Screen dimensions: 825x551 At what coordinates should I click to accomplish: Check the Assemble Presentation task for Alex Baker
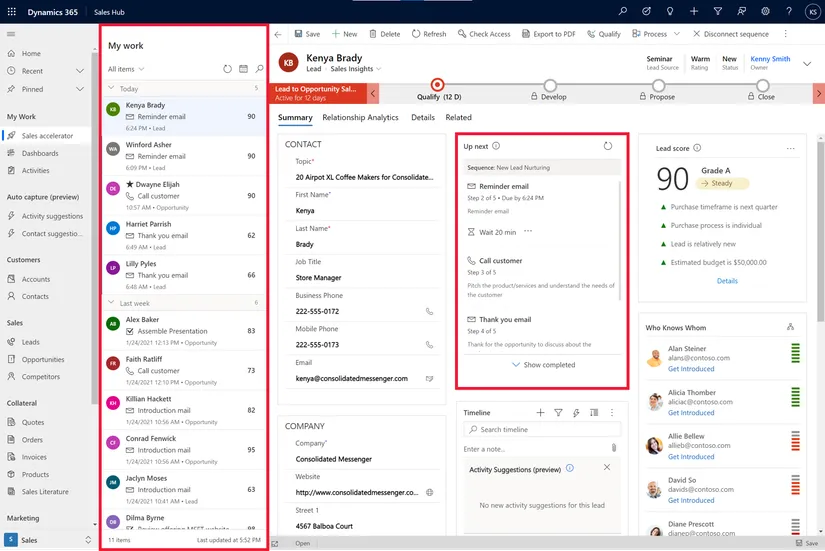pos(130,331)
